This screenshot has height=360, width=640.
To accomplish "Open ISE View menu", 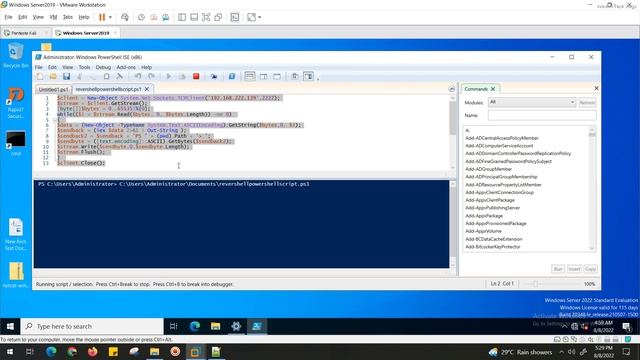I will click(x=68, y=67).
